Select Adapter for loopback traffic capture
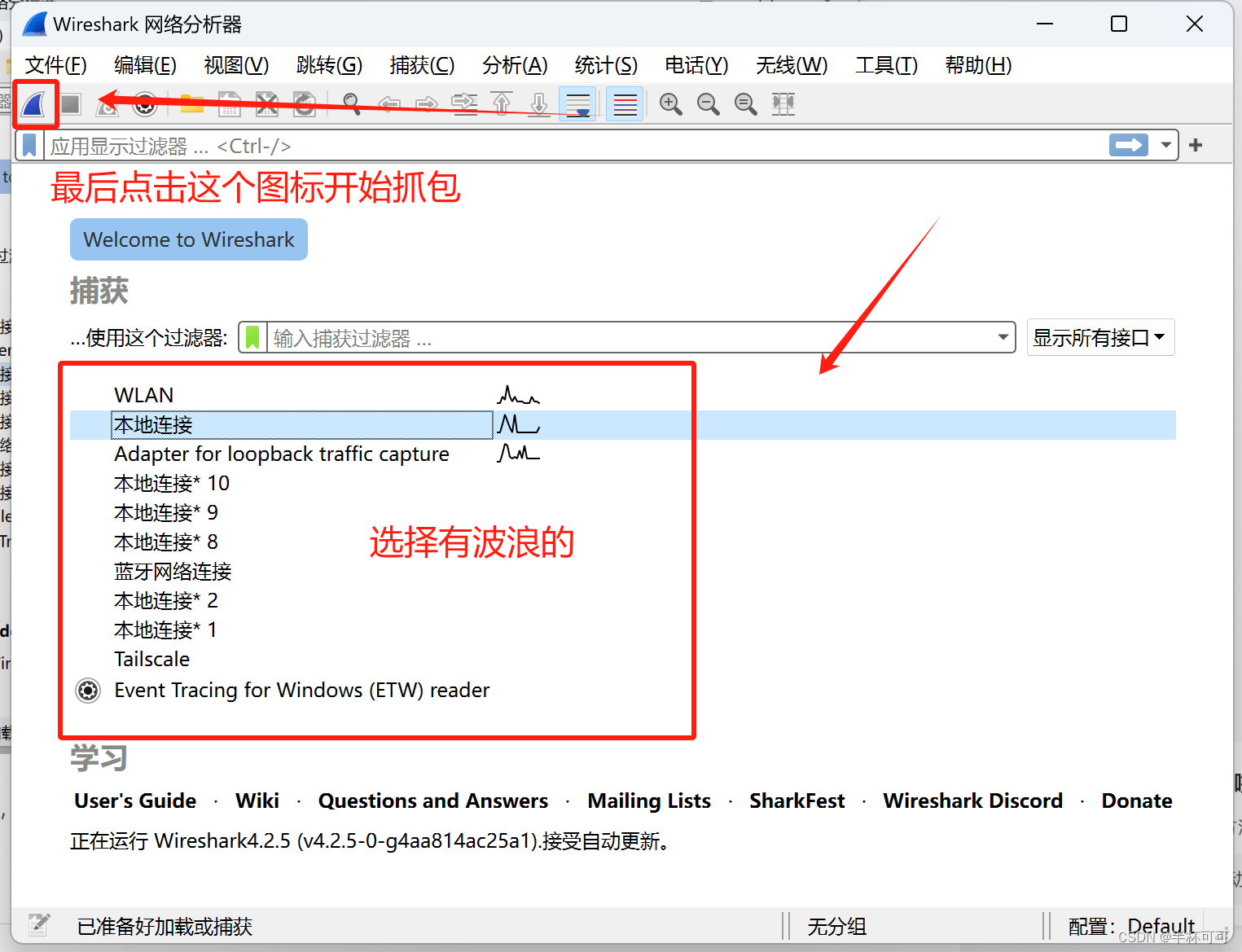Image resolution: width=1242 pixels, height=952 pixels. [x=282, y=454]
